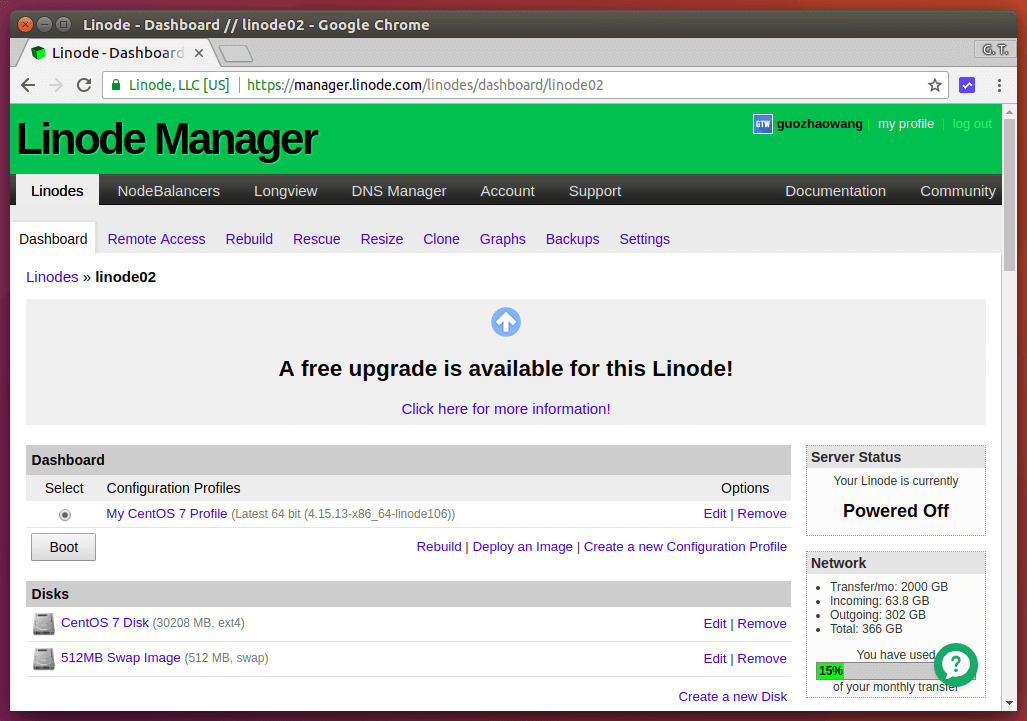Open the green help chat bubble

click(x=955, y=665)
